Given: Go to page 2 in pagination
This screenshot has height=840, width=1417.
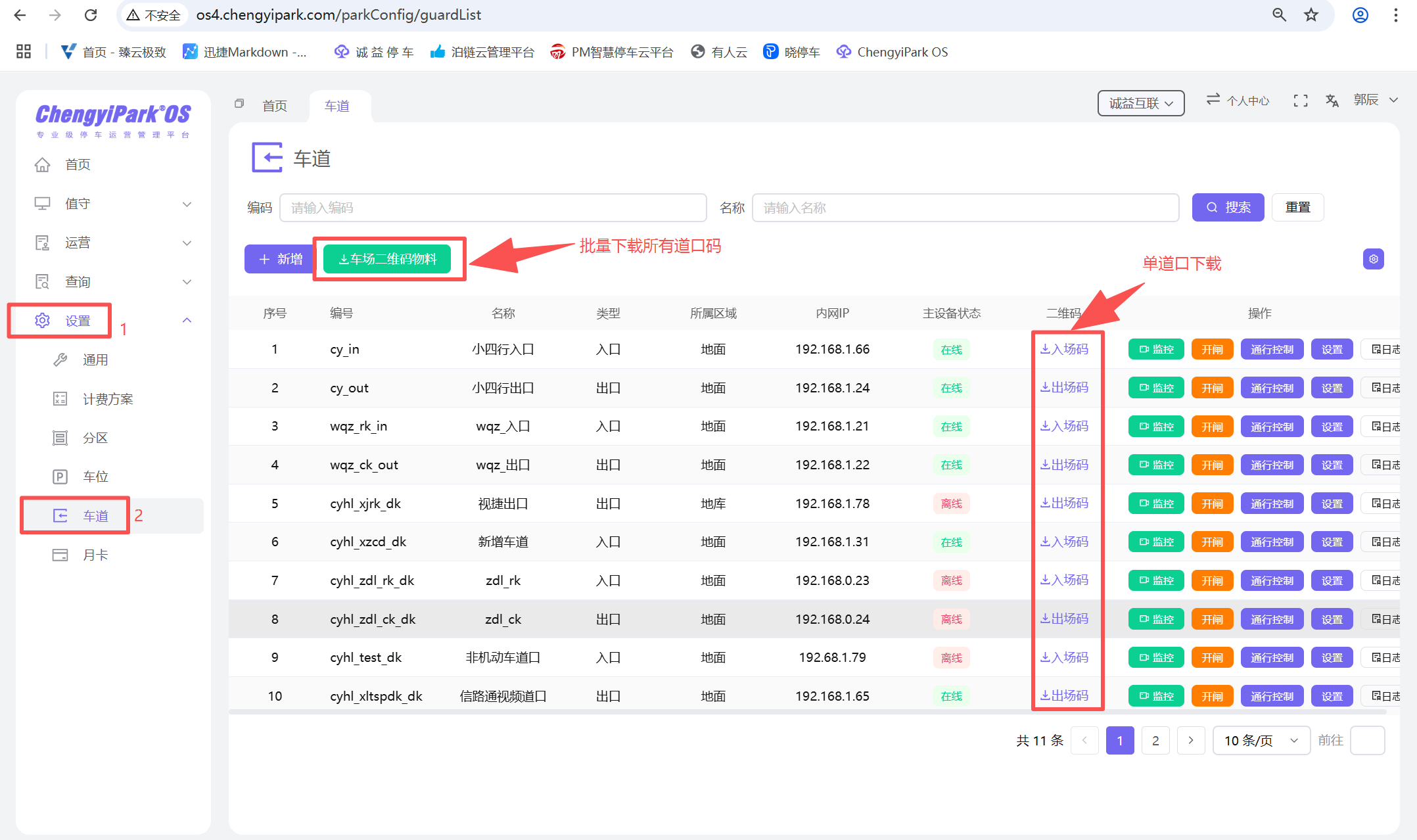Looking at the screenshot, I should tap(1155, 741).
